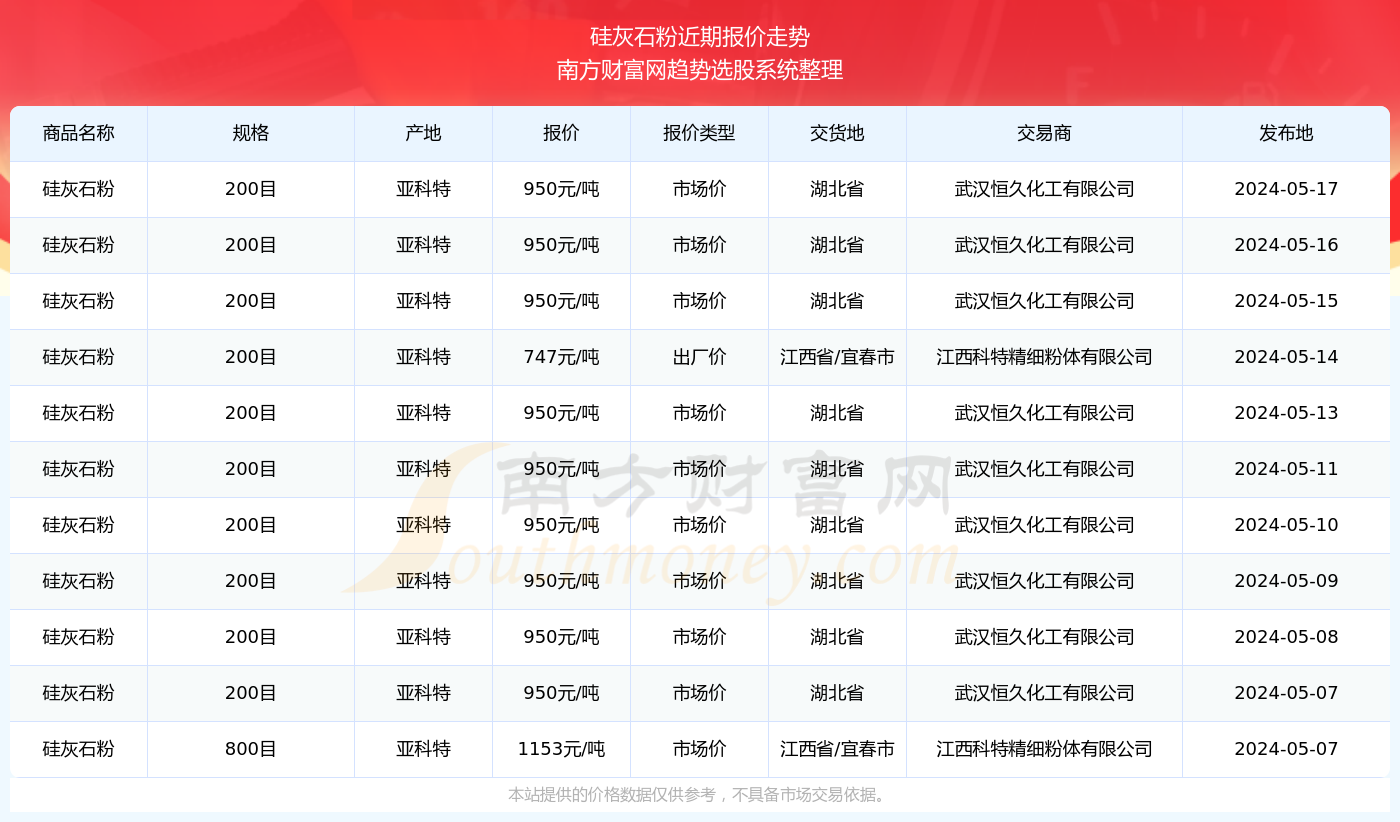This screenshot has width=1400, height=822.
Task: Click the price 747元/吨
Action: [x=561, y=357]
